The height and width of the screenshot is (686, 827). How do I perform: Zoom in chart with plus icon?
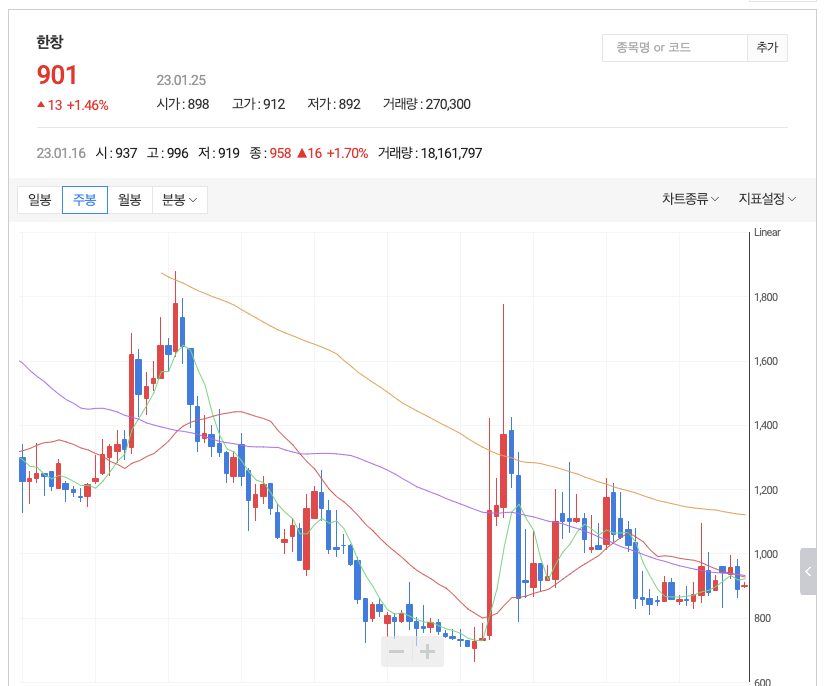(x=428, y=652)
